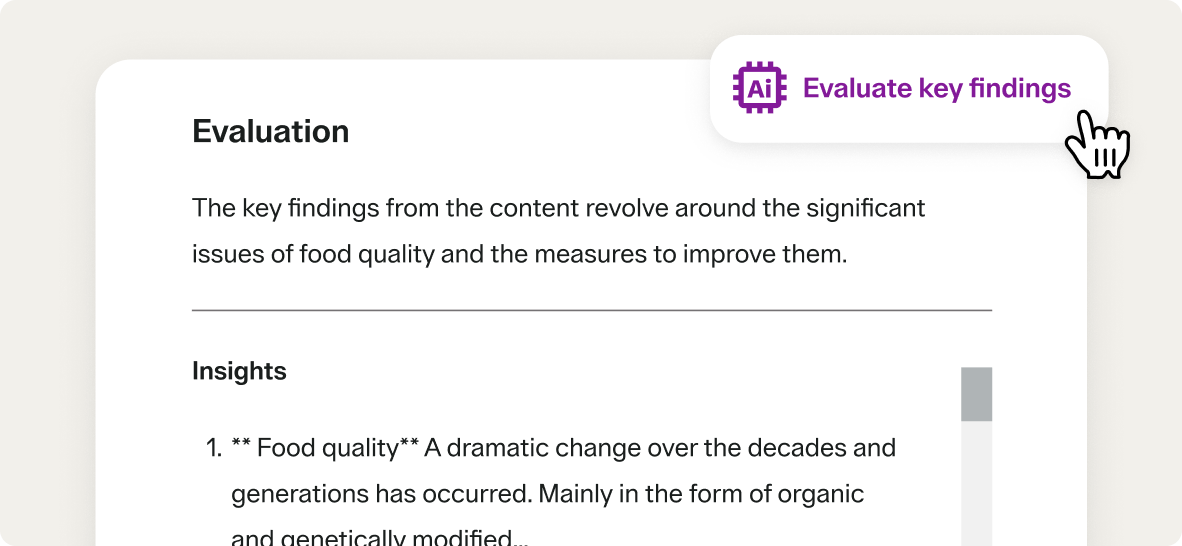Viewport: 1182px width, 546px height.
Task: Click the line starting "The key findings"
Action: click(x=558, y=209)
